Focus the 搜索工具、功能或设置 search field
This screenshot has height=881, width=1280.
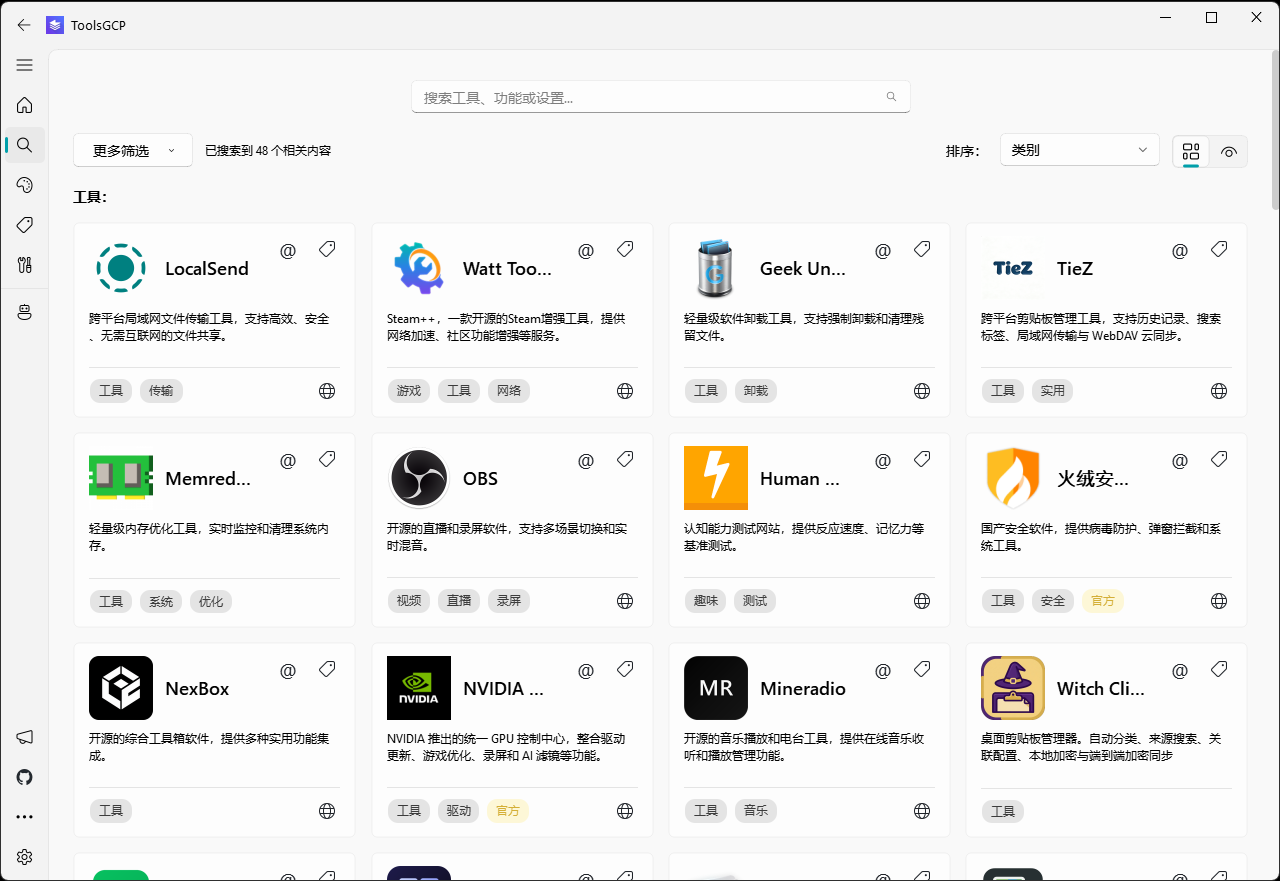pos(661,97)
